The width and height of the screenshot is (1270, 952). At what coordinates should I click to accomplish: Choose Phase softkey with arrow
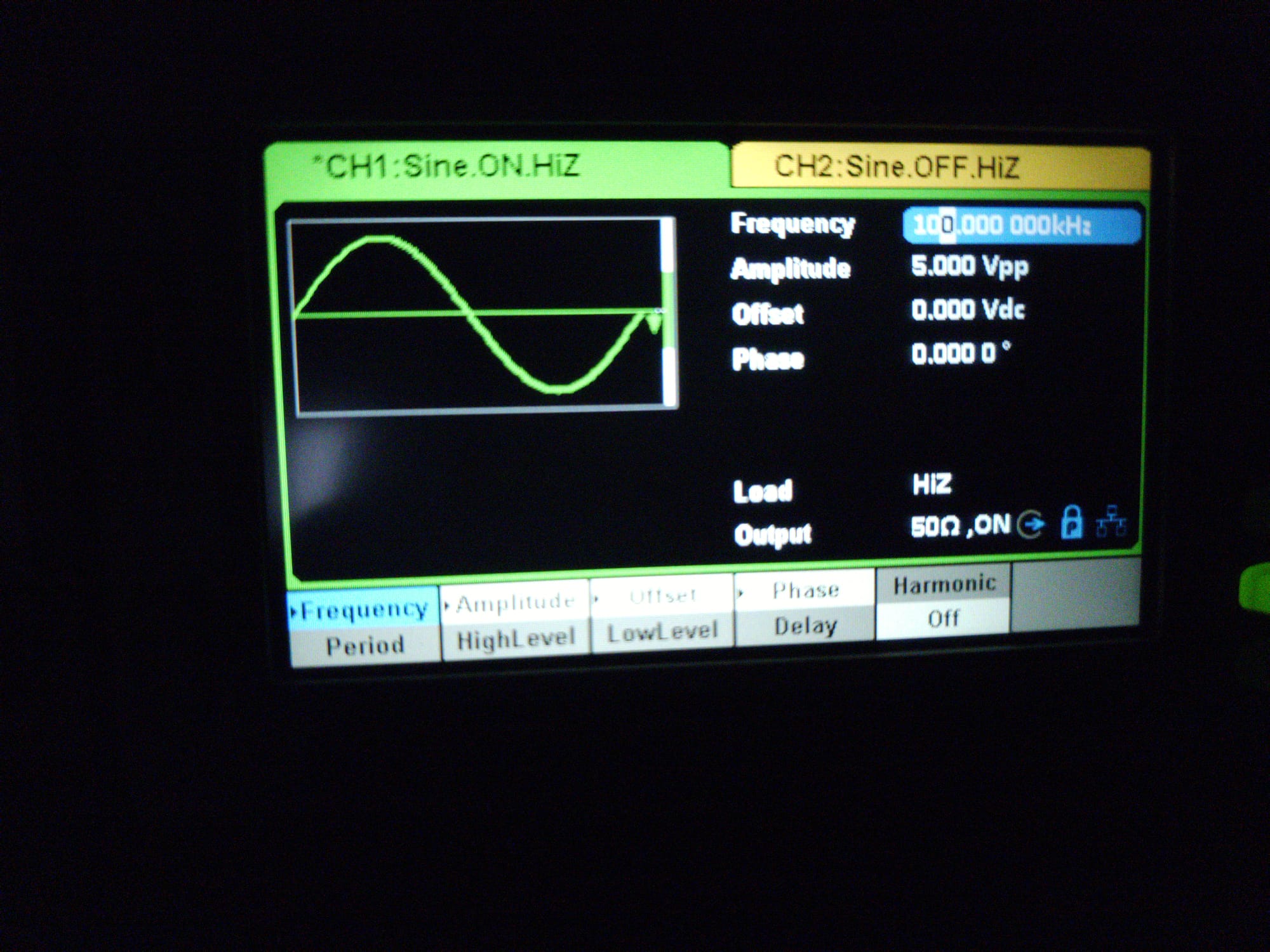(805, 590)
